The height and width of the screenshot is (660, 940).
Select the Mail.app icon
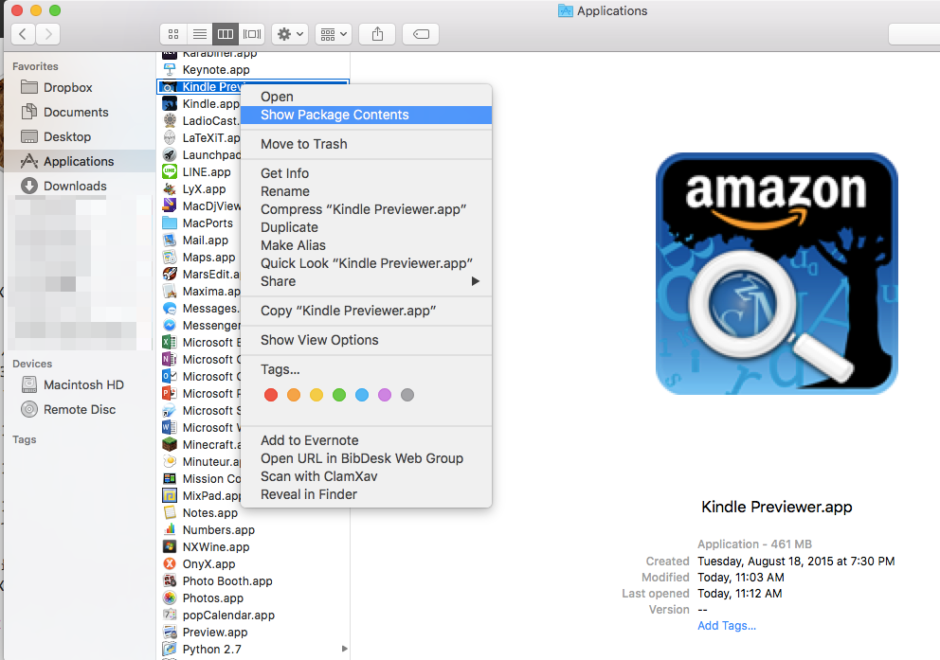(x=170, y=240)
